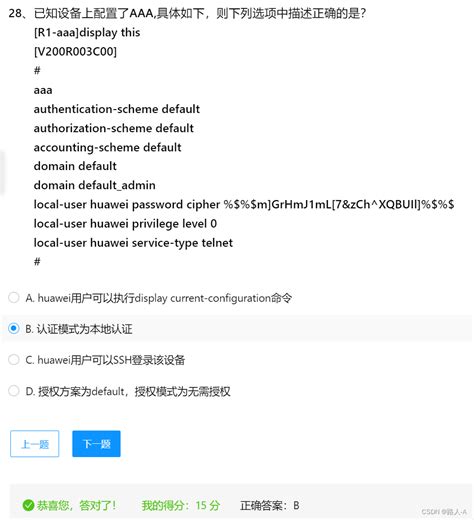The width and height of the screenshot is (474, 520).
Task: Click the green checkmark success icon
Action: pos(28,505)
